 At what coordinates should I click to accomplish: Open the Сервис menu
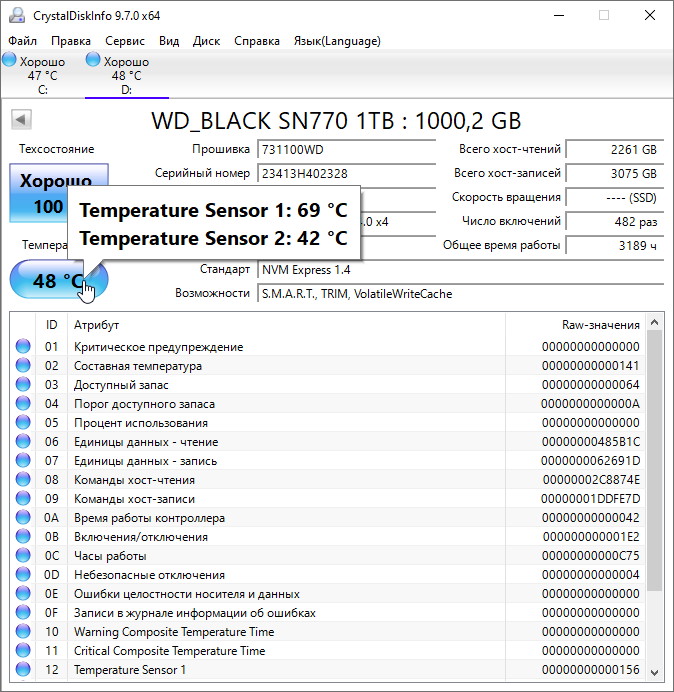point(125,41)
